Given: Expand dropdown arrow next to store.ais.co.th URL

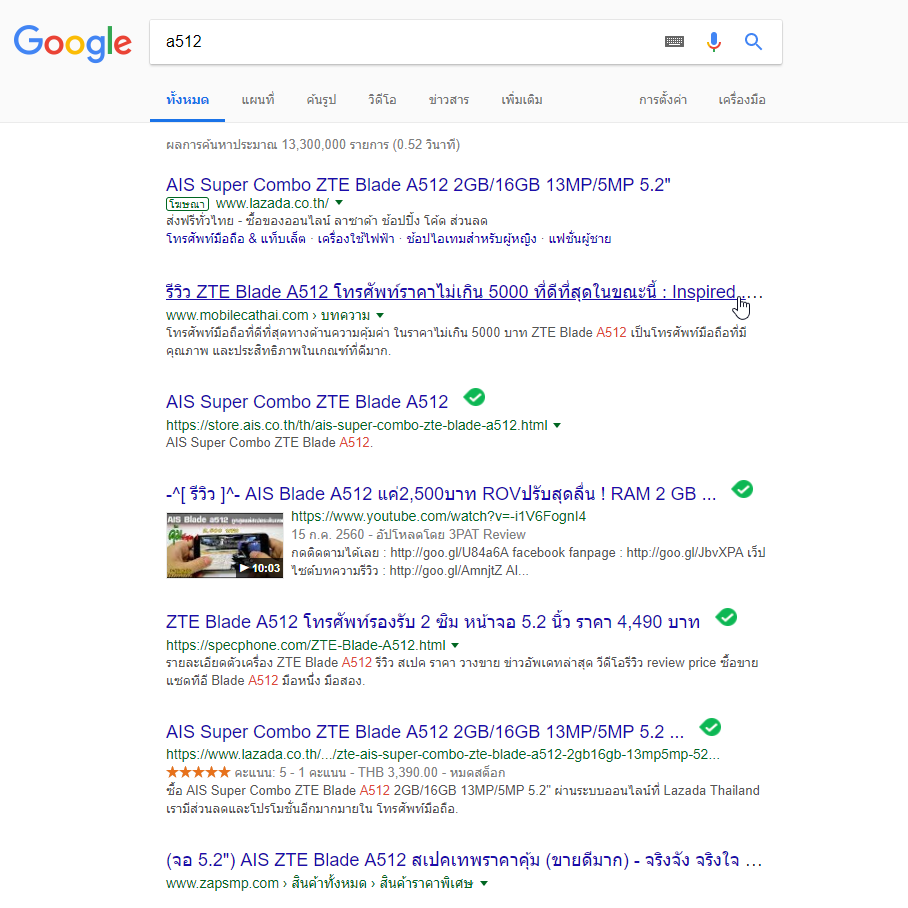Looking at the screenshot, I should (557, 426).
